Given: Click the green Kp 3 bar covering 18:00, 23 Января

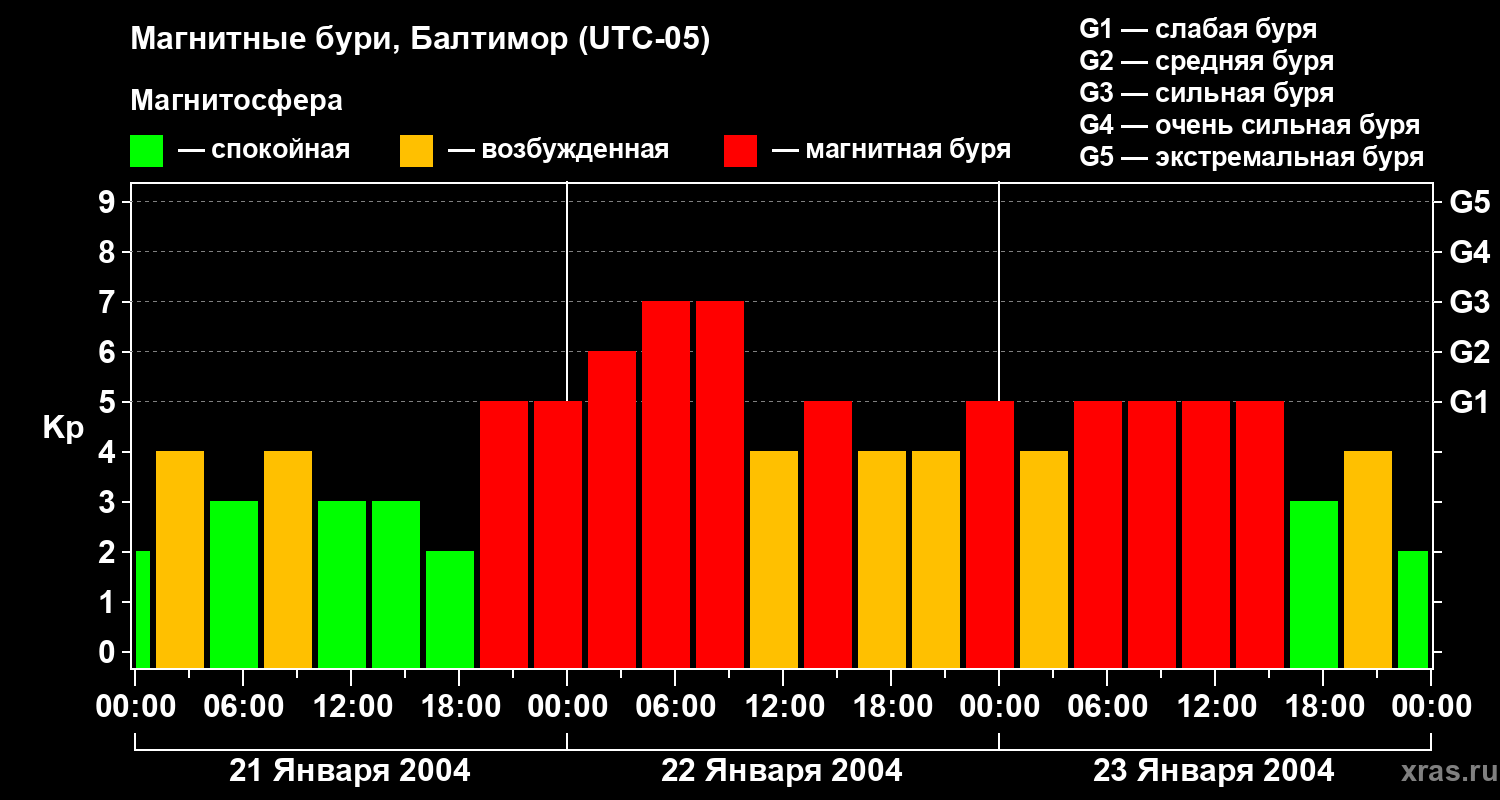Looking at the screenshot, I should coord(1314,584).
